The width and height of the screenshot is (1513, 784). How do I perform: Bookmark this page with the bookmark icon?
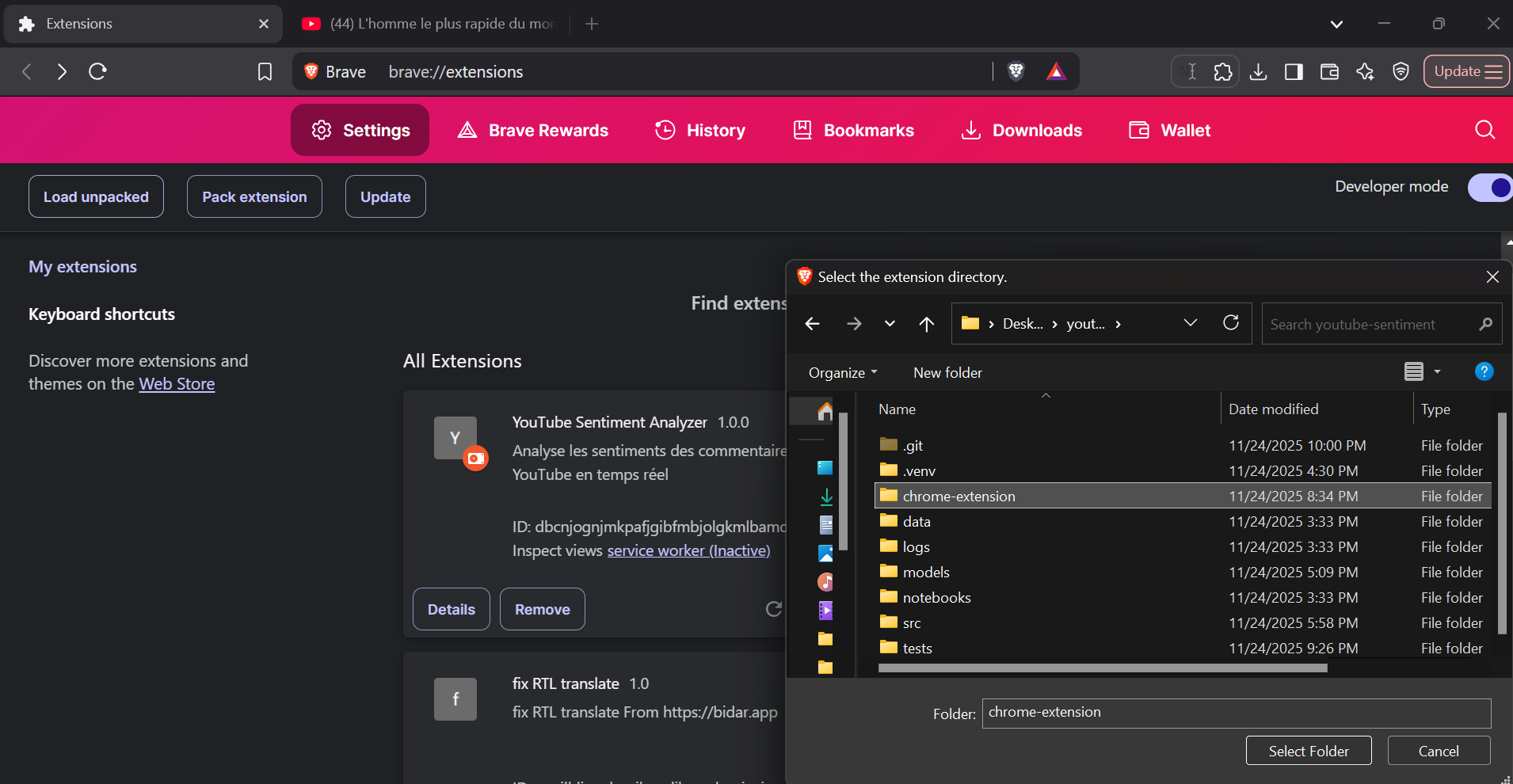click(x=265, y=71)
